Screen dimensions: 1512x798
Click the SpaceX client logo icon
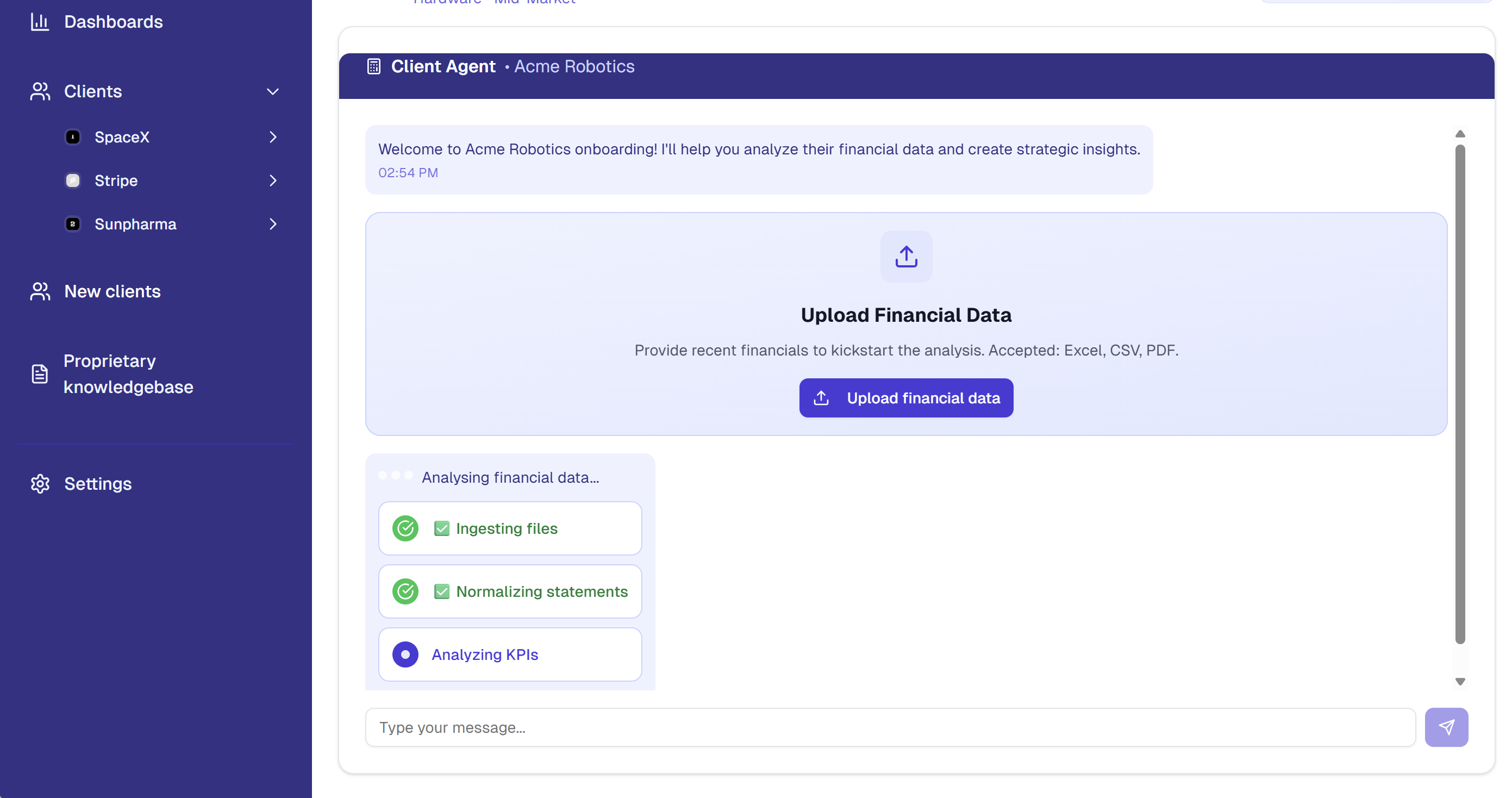73,137
